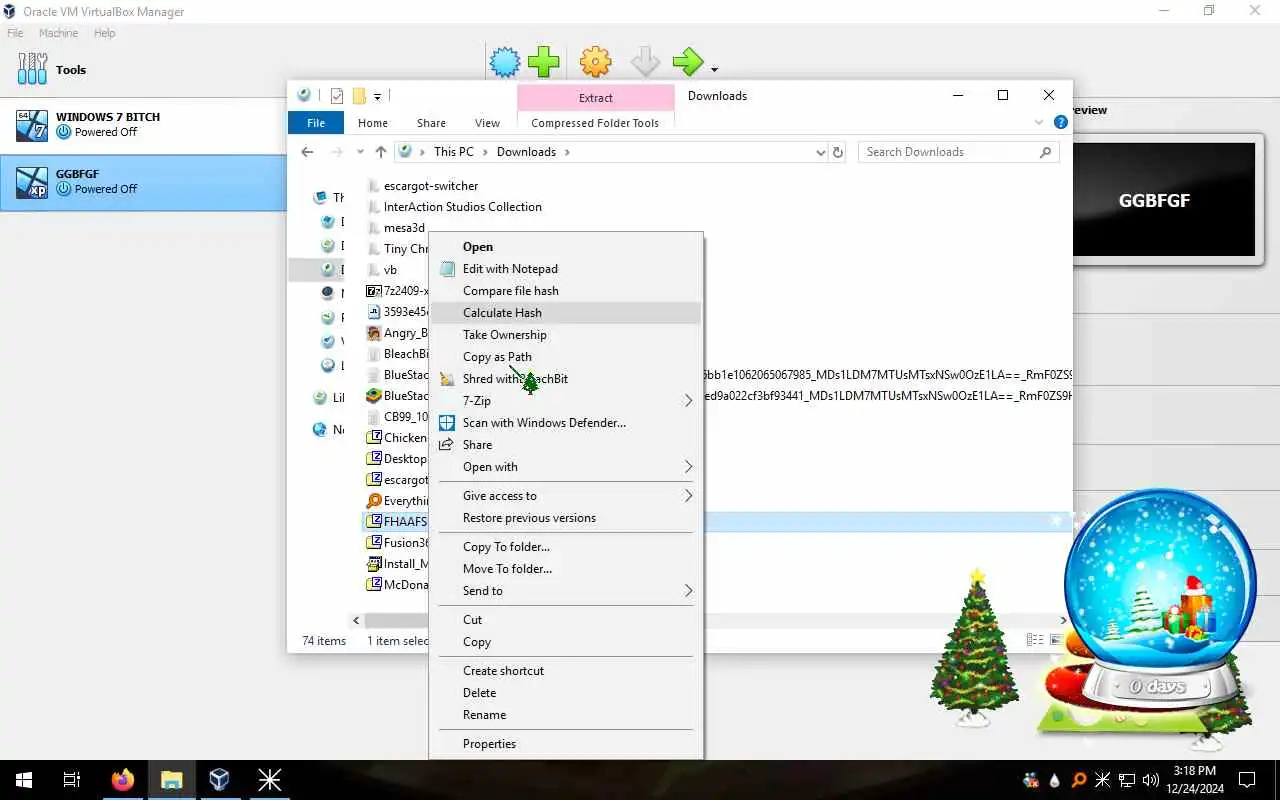Switch to the Home ribbon tab
This screenshot has height=800, width=1280.
[373, 123]
